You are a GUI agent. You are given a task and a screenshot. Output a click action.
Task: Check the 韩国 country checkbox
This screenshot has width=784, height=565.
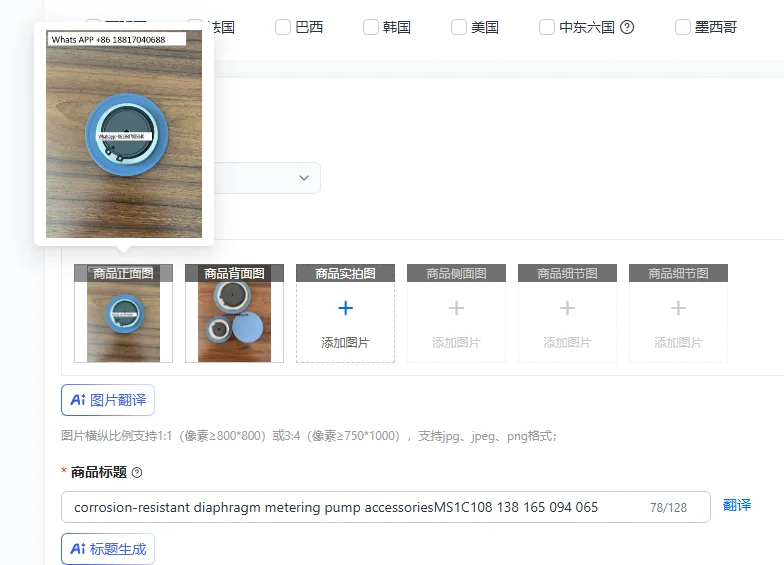click(x=370, y=27)
